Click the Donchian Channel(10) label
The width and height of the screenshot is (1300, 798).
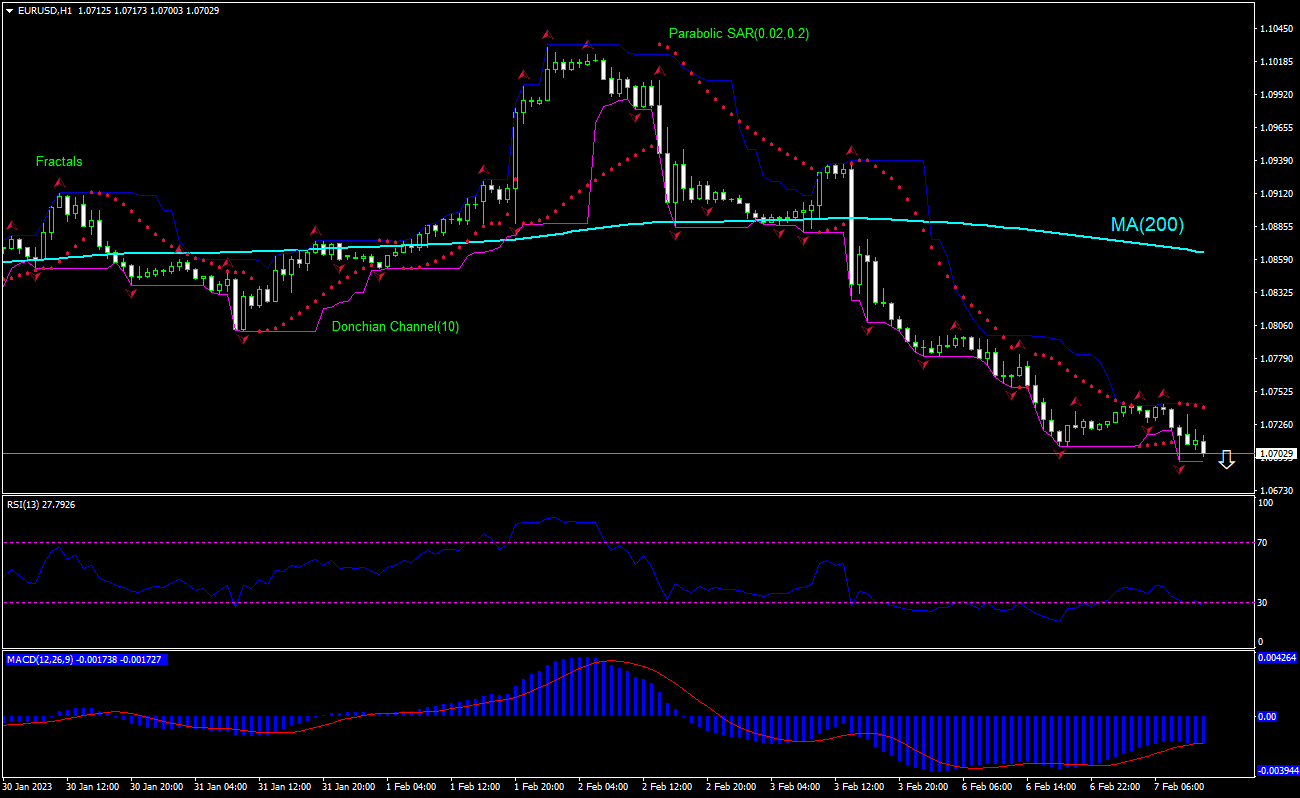tap(396, 326)
